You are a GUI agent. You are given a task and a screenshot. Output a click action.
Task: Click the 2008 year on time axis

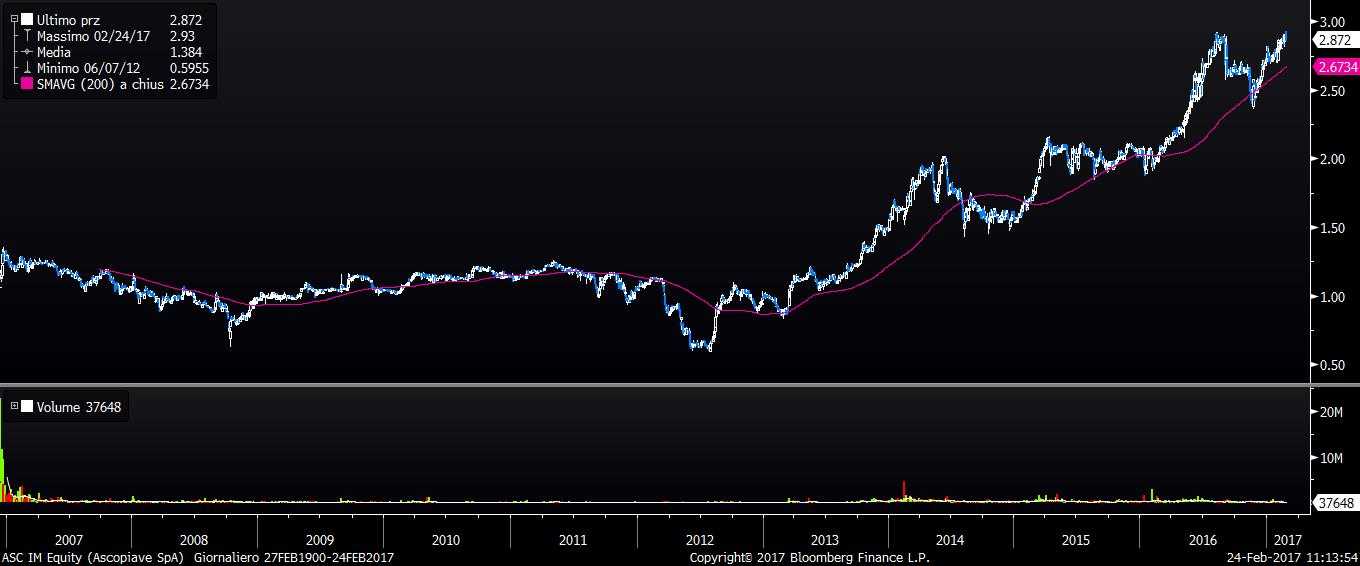(x=194, y=540)
